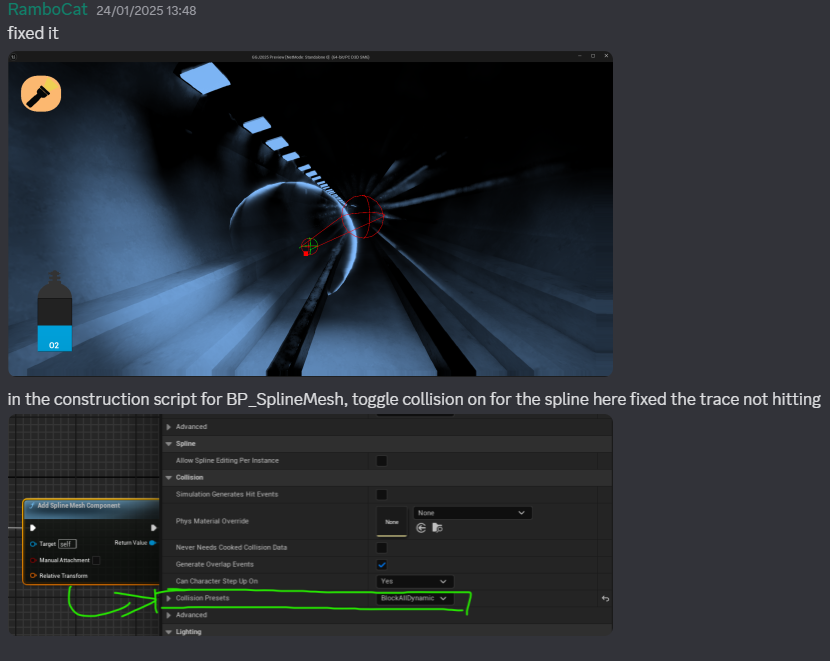
Task: Open the Can Character Step Up On dropdown
Action: click(x=414, y=581)
